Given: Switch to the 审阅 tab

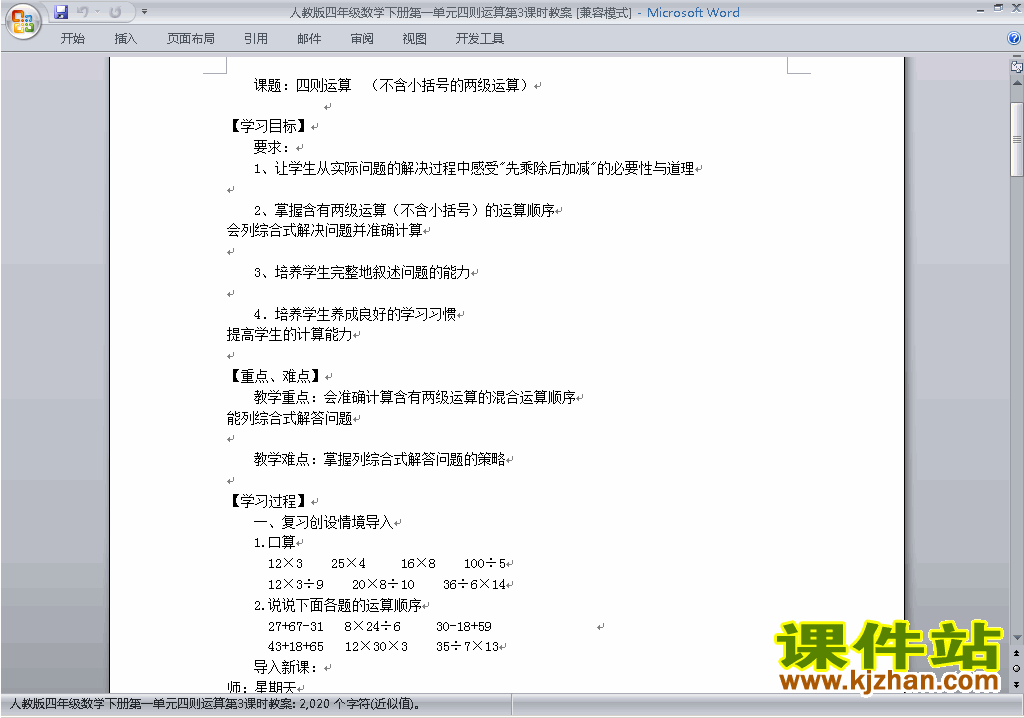Looking at the screenshot, I should tap(362, 39).
